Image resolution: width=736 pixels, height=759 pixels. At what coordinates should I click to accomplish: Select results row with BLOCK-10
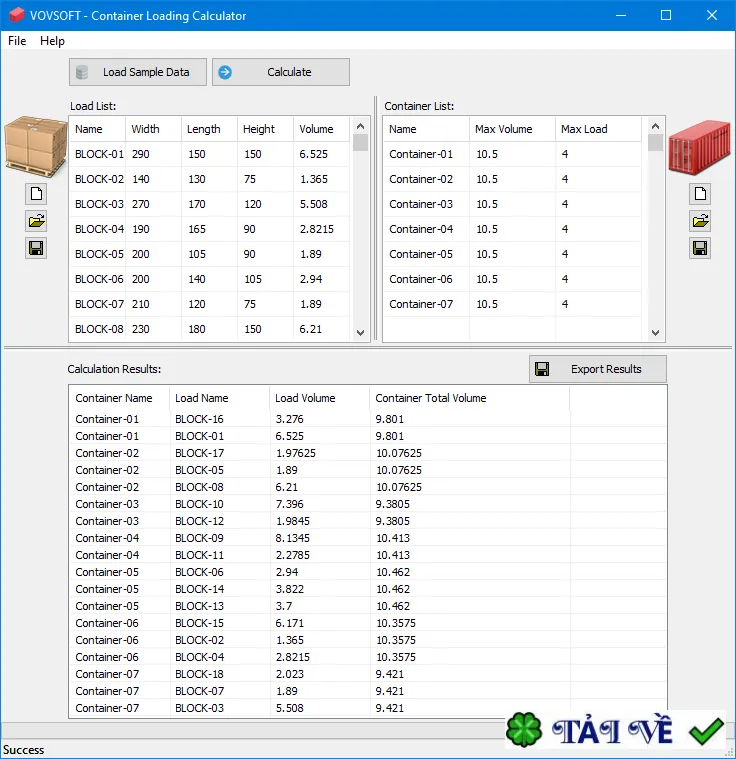click(368, 504)
